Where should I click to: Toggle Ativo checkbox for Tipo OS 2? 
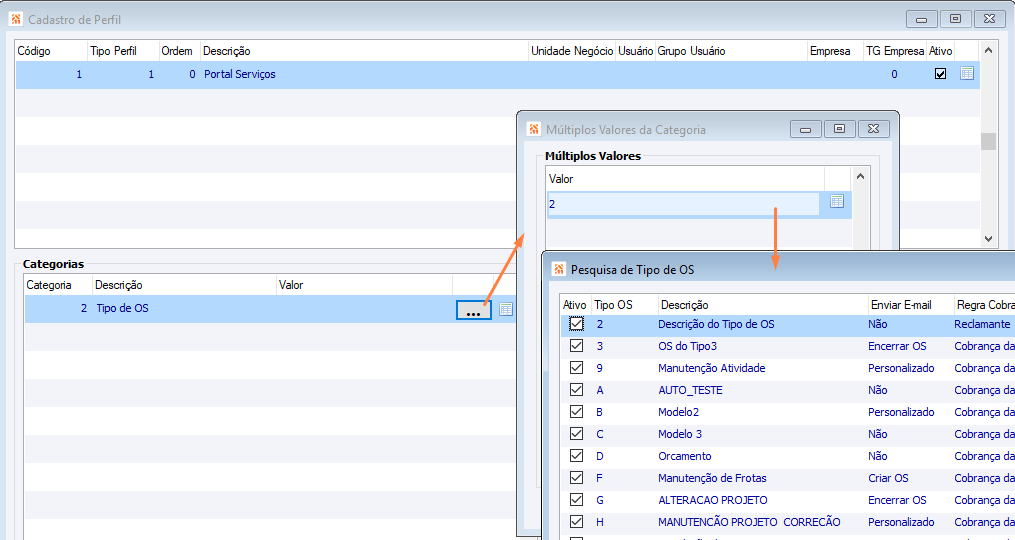tap(576, 324)
